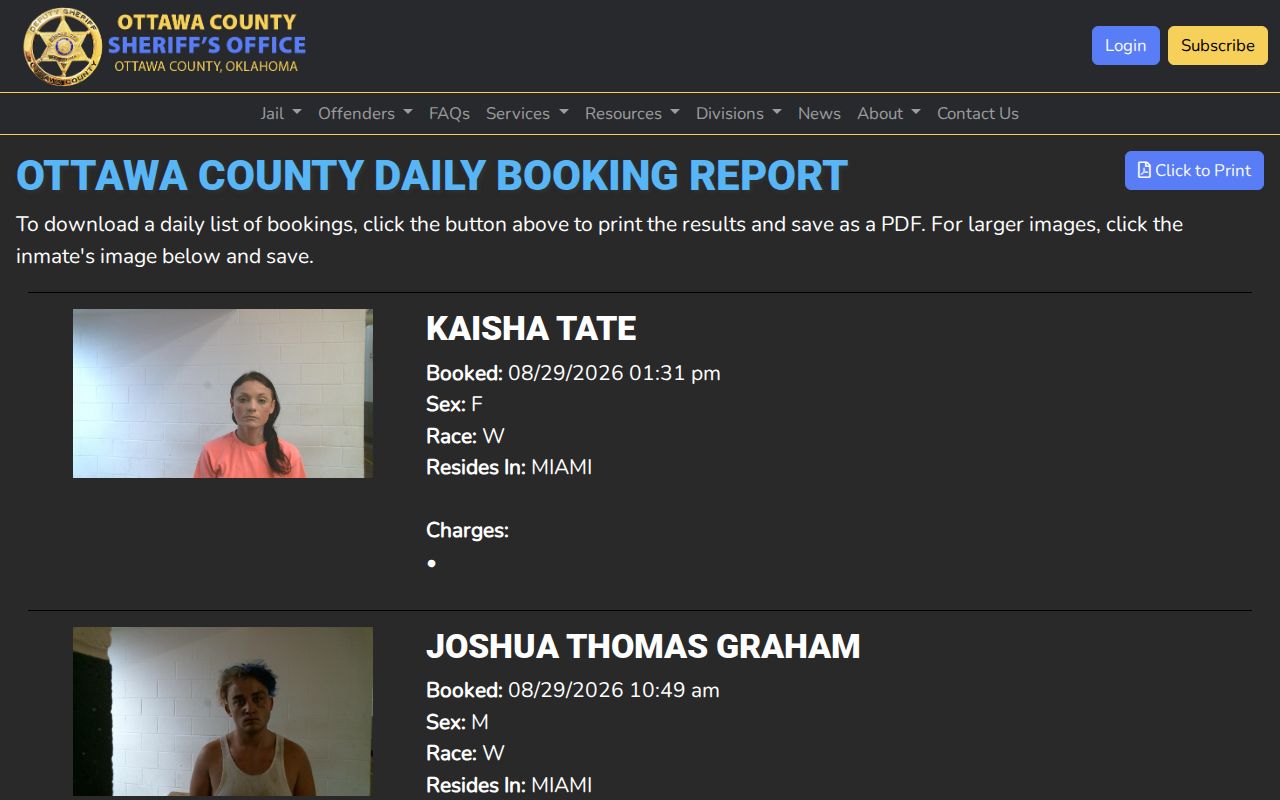Click the Charges label under Kaisha Tate
Screen dimensions: 1280x800
click(x=467, y=530)
